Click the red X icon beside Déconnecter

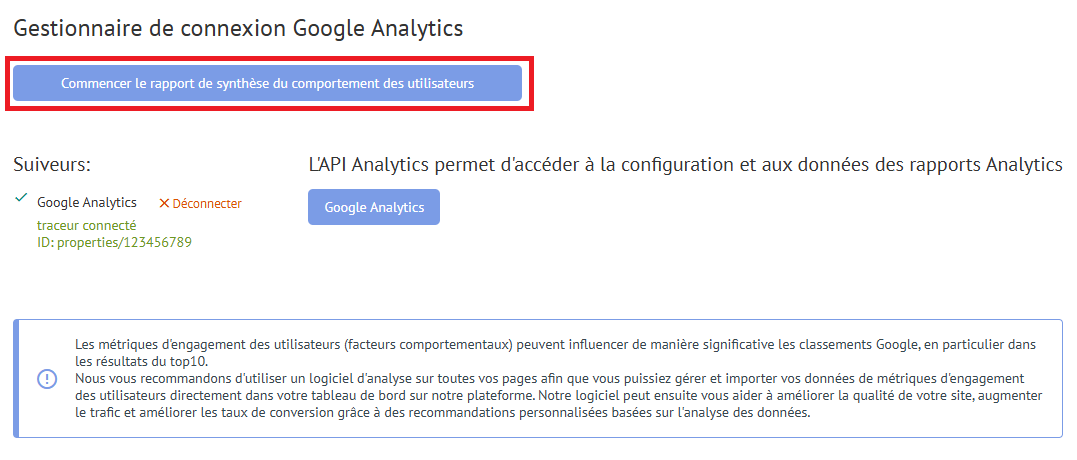pos(164,203)
